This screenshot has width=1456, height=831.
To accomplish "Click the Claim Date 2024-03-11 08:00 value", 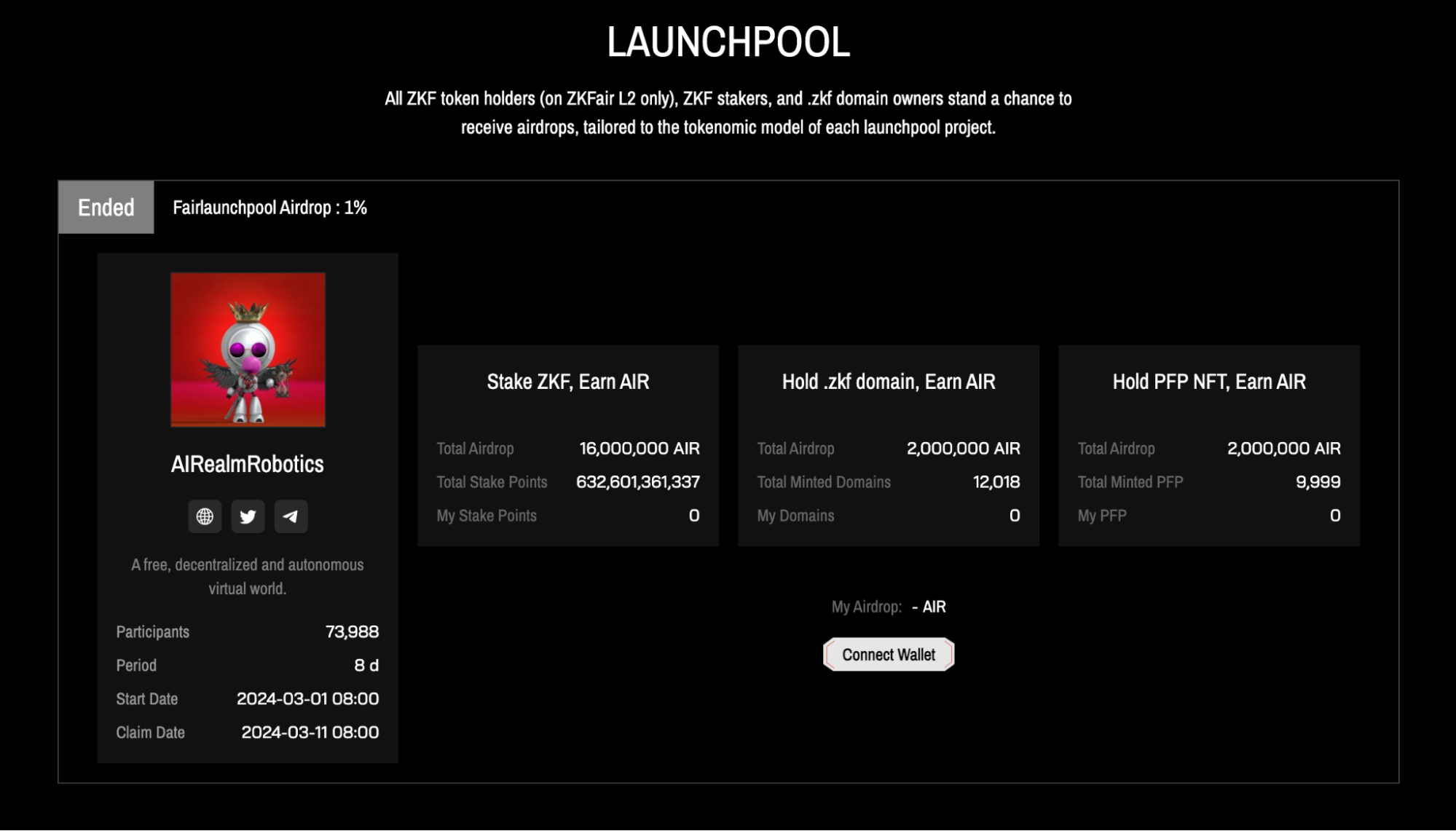I will click(310, 732).
